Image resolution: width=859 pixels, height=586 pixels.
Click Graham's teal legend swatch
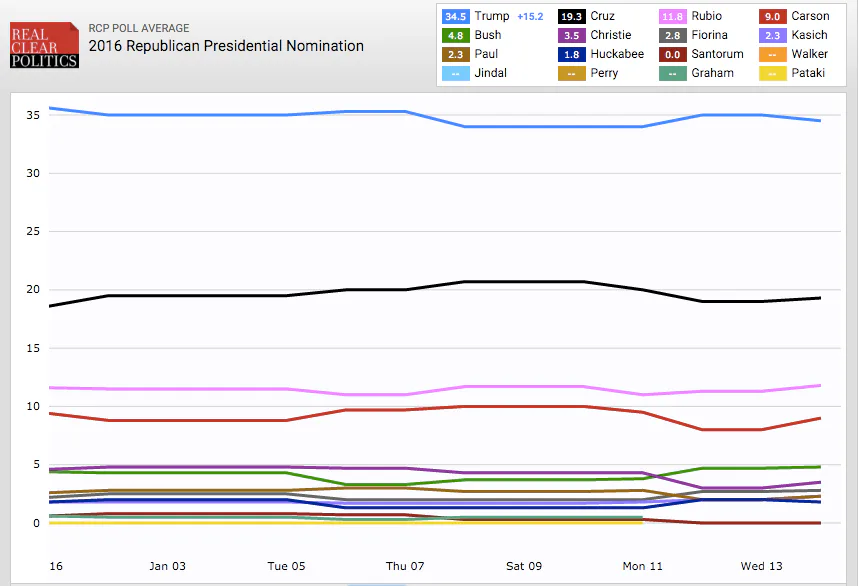[672, 73]
